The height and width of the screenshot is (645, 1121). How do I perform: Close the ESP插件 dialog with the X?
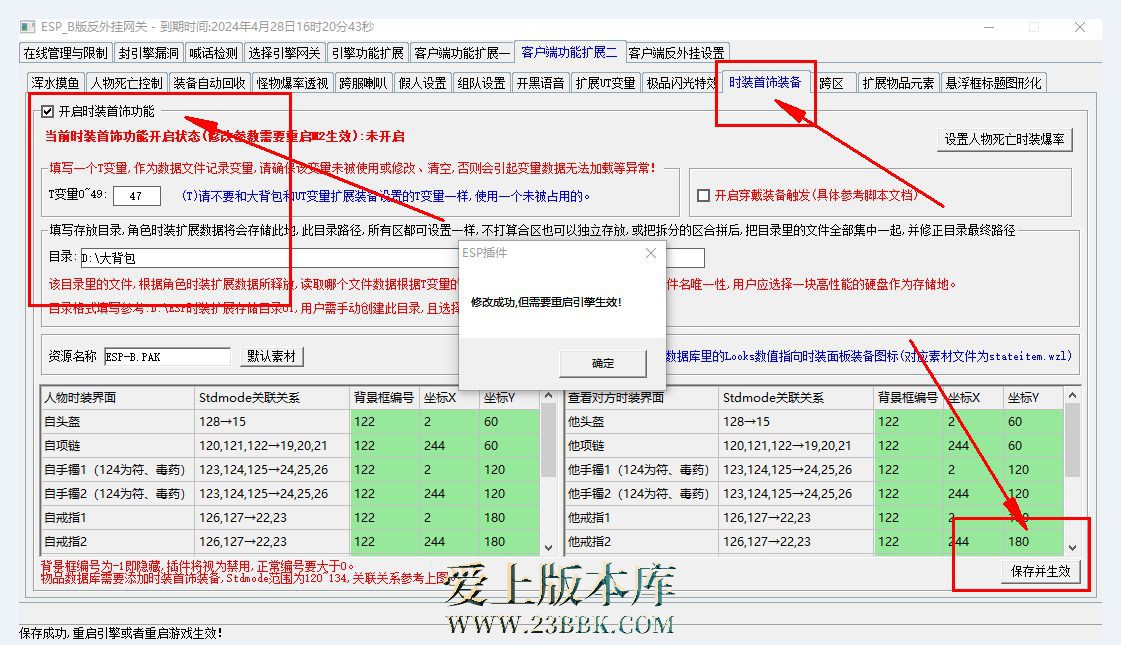click(651, 253)
